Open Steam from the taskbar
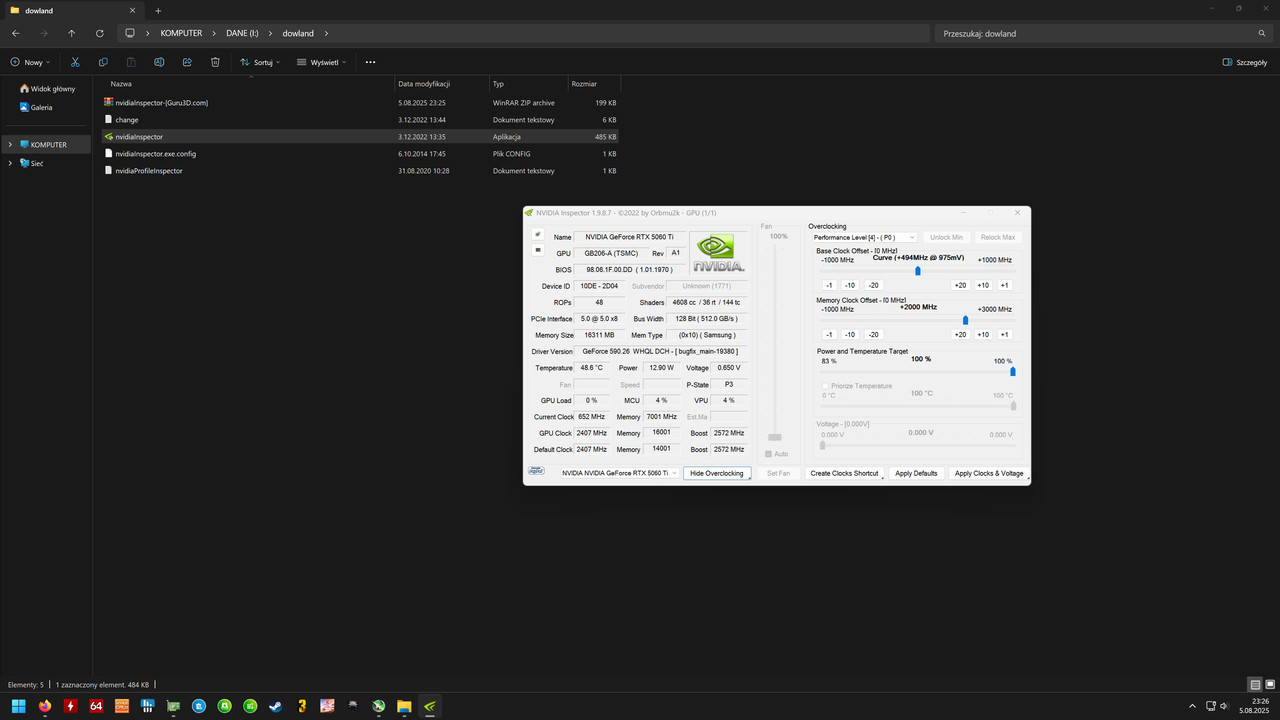The width and height of the screenshot is (1280, 720). click(x=275, y=706)
